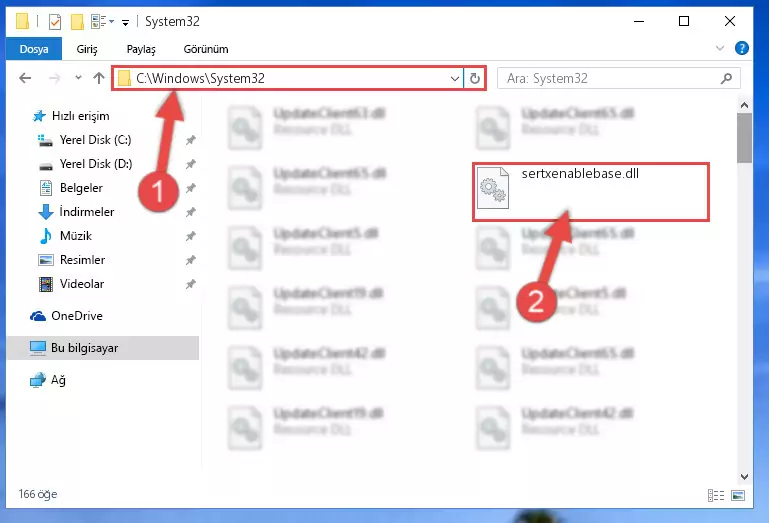
Task: Click the search magnifier icon
Action: [x=726, y=78]
